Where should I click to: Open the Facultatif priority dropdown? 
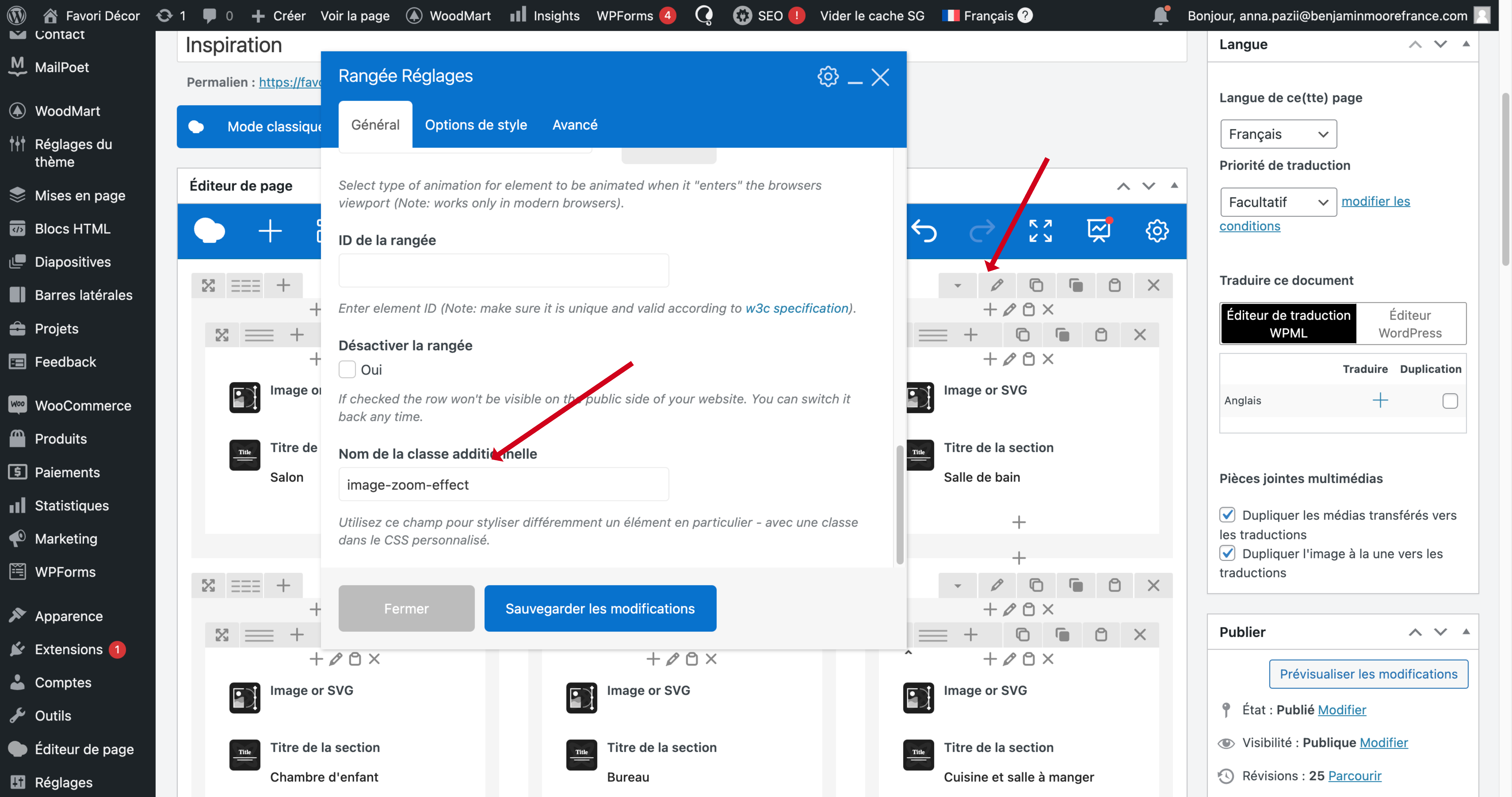click(1278, 202)
